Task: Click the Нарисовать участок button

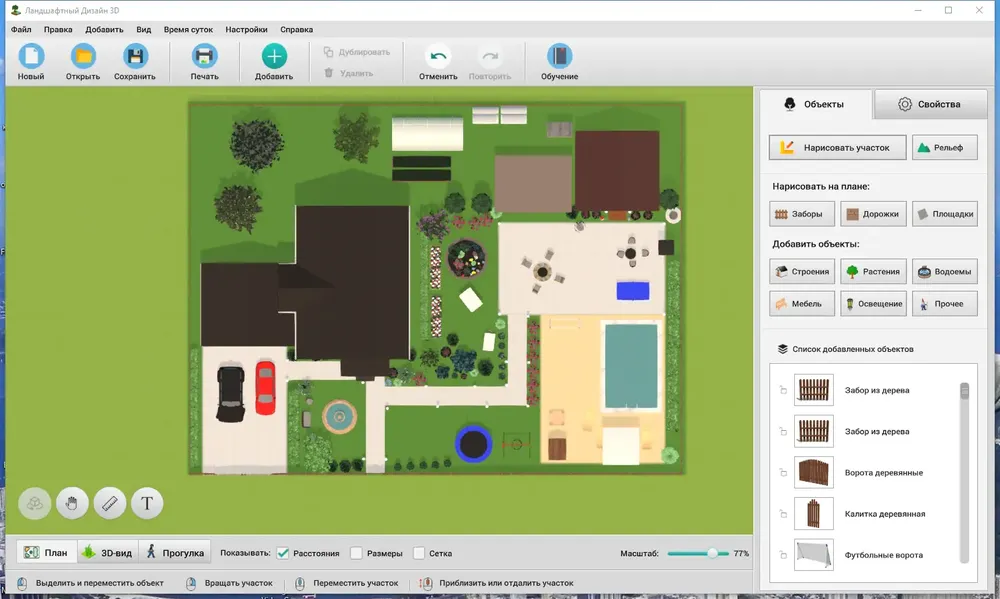Action: coord(837,147)
